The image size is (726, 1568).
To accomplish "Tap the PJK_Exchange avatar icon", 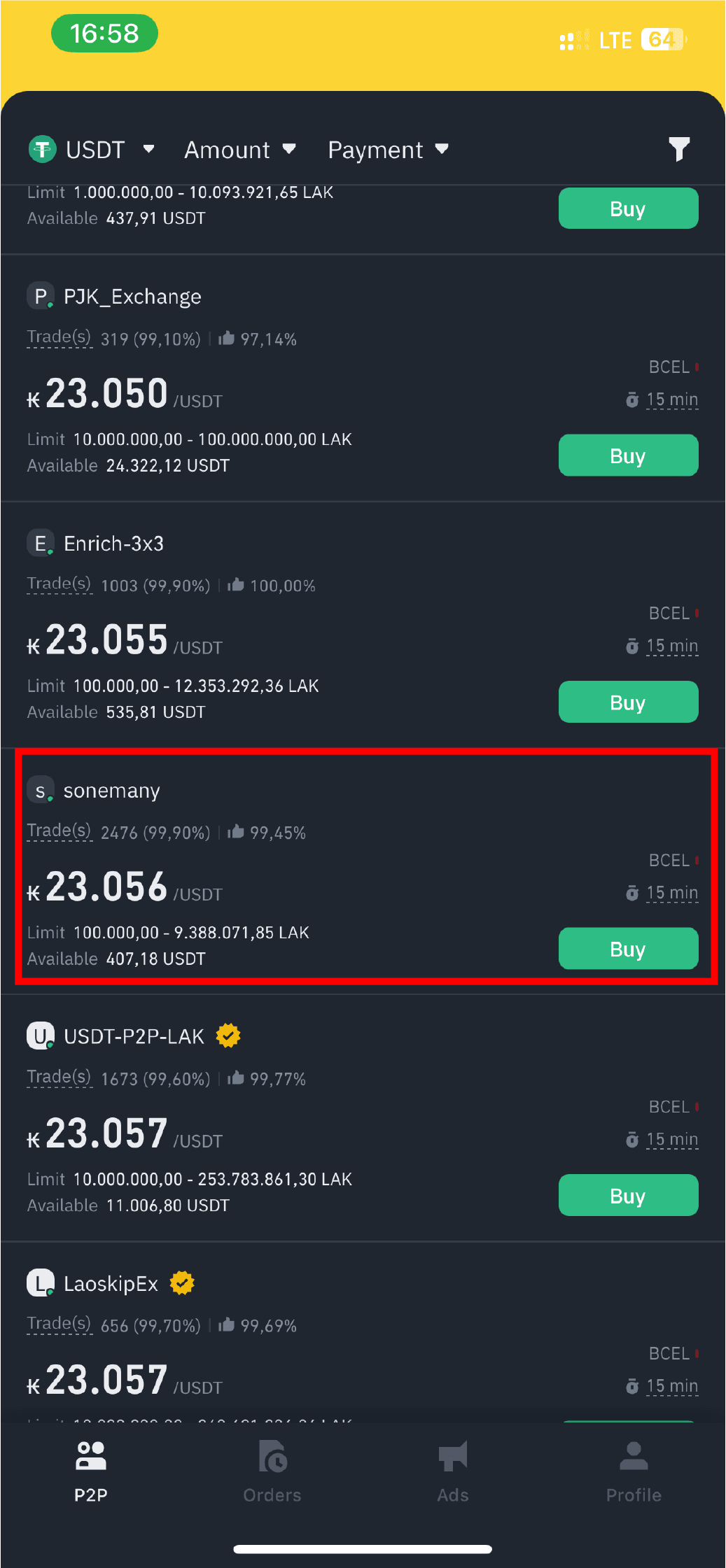I will 40,297.
